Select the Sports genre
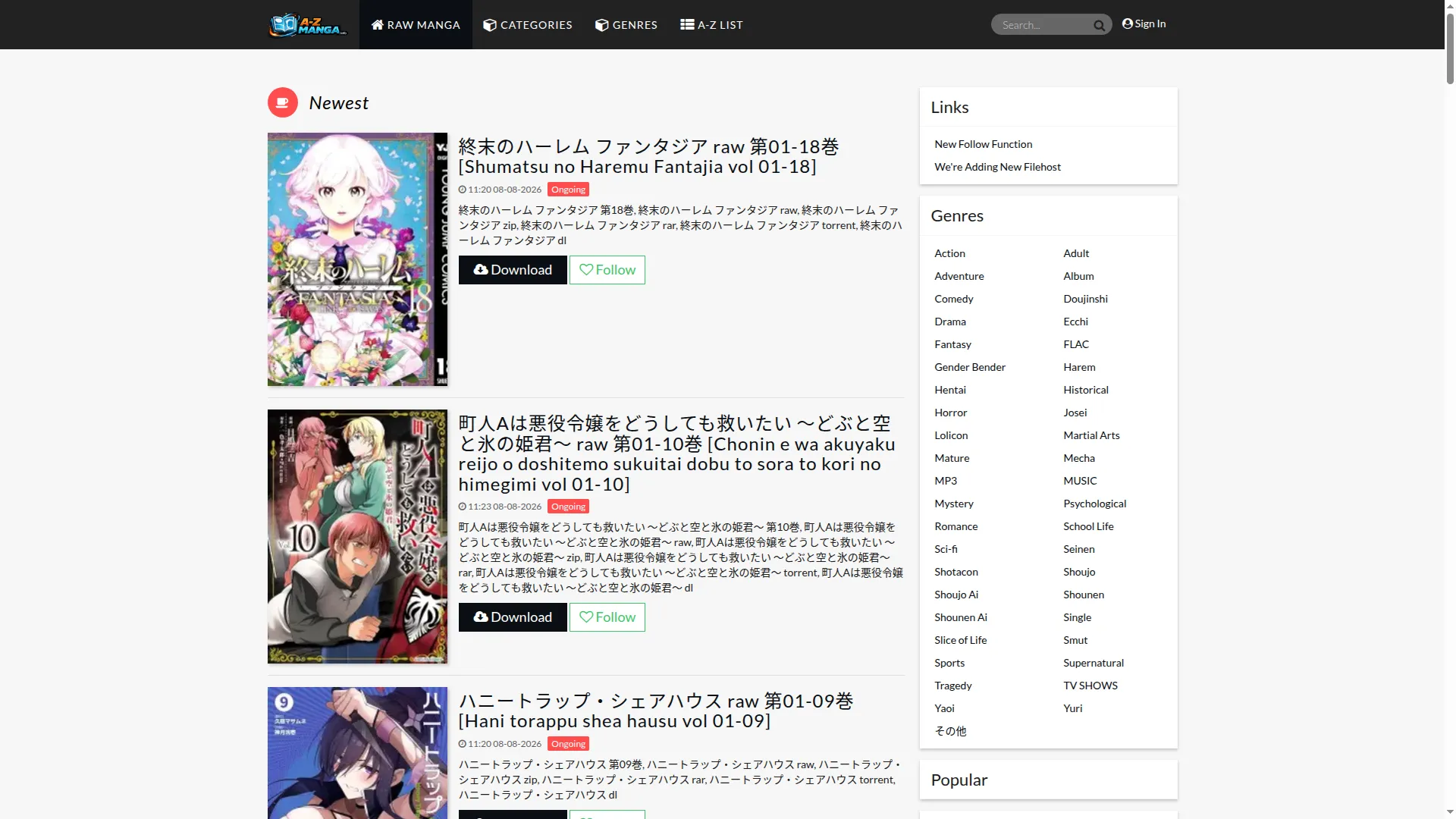This screenshot has width=1456, height=819. pos(949,663)
